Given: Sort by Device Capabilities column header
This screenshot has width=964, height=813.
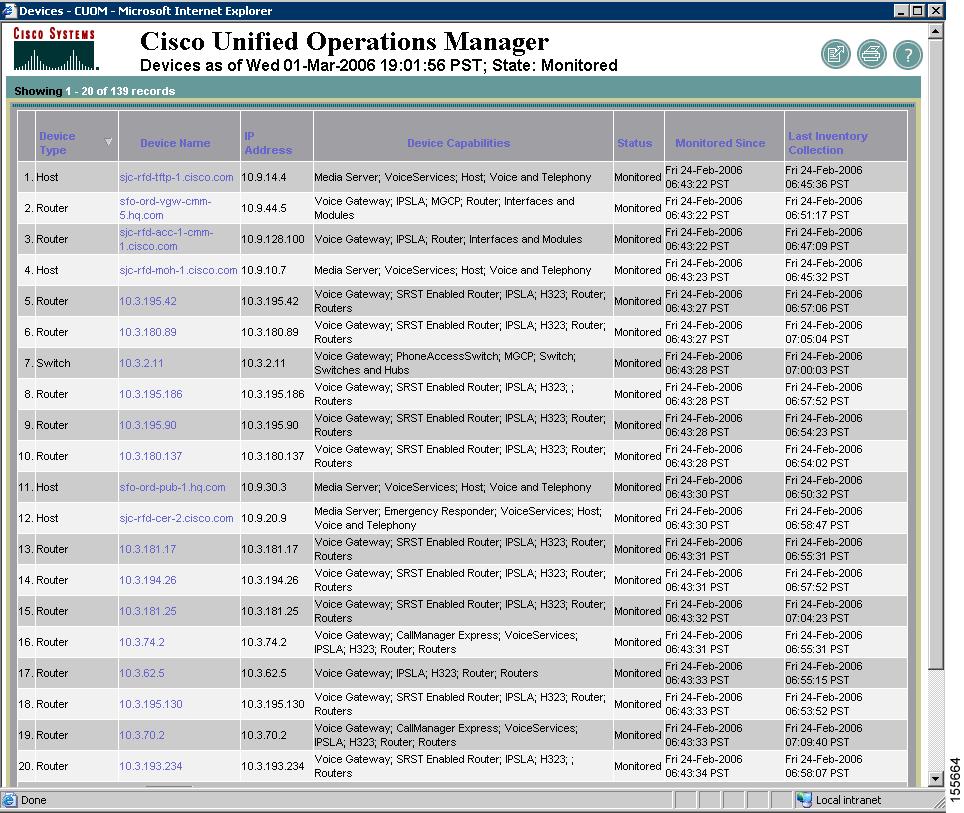Looking at the screenshot, I should [x=459, y=143].
